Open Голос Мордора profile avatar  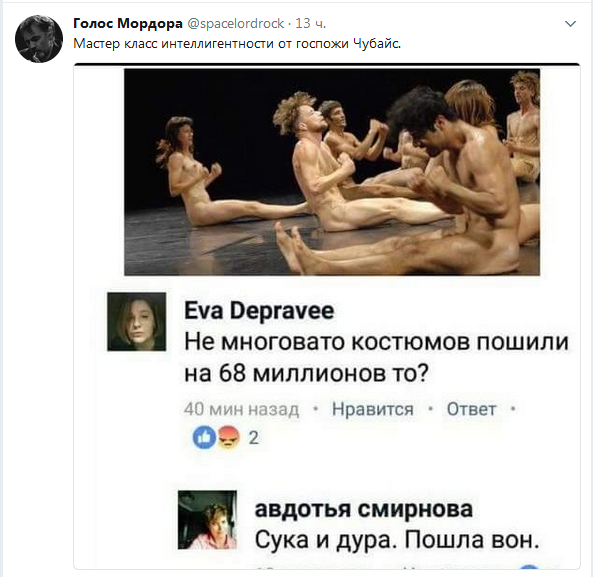(39, 39)
